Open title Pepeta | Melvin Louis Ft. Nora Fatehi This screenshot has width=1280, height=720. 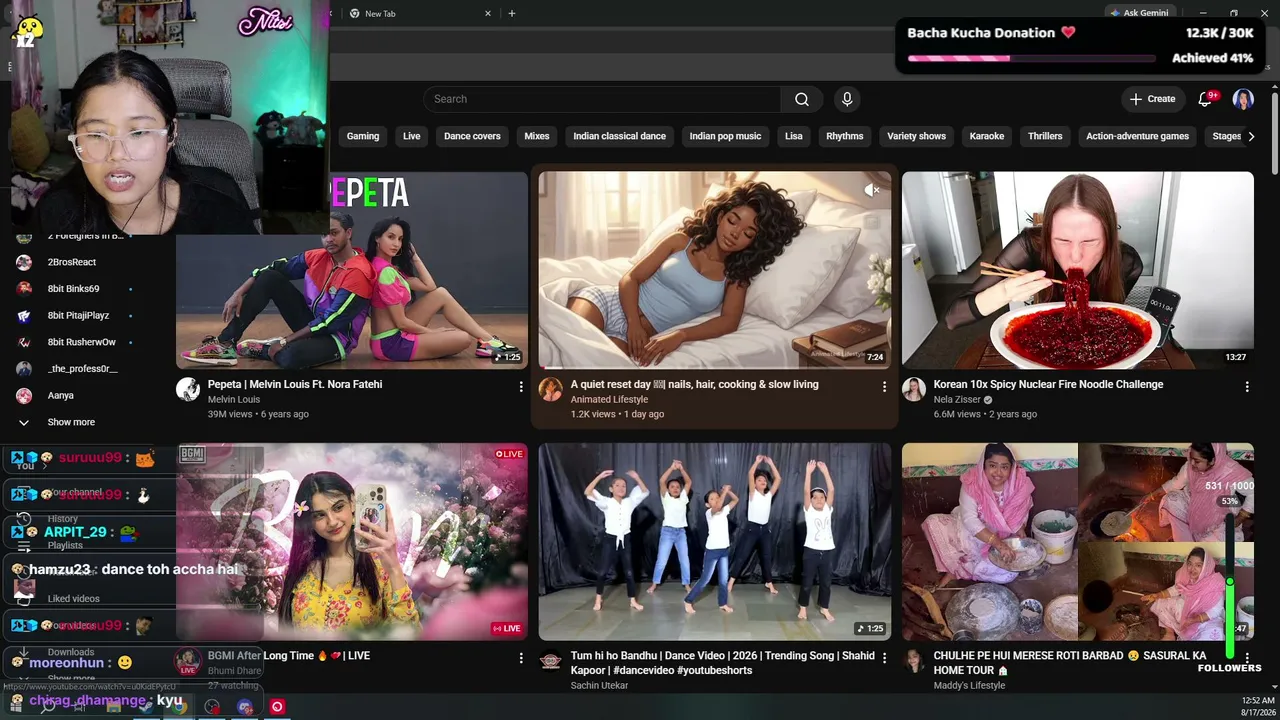295,384
